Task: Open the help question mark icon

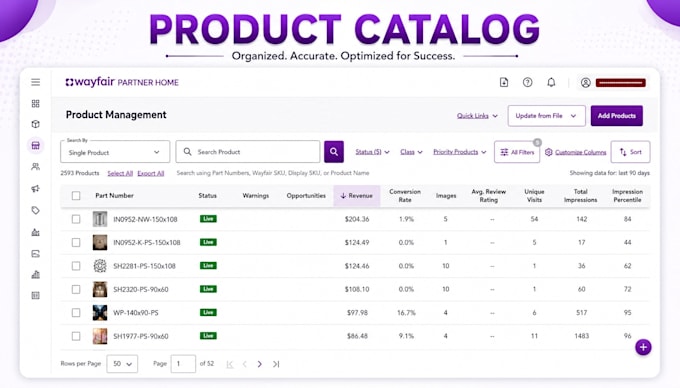Action: [x=527, y=82]
